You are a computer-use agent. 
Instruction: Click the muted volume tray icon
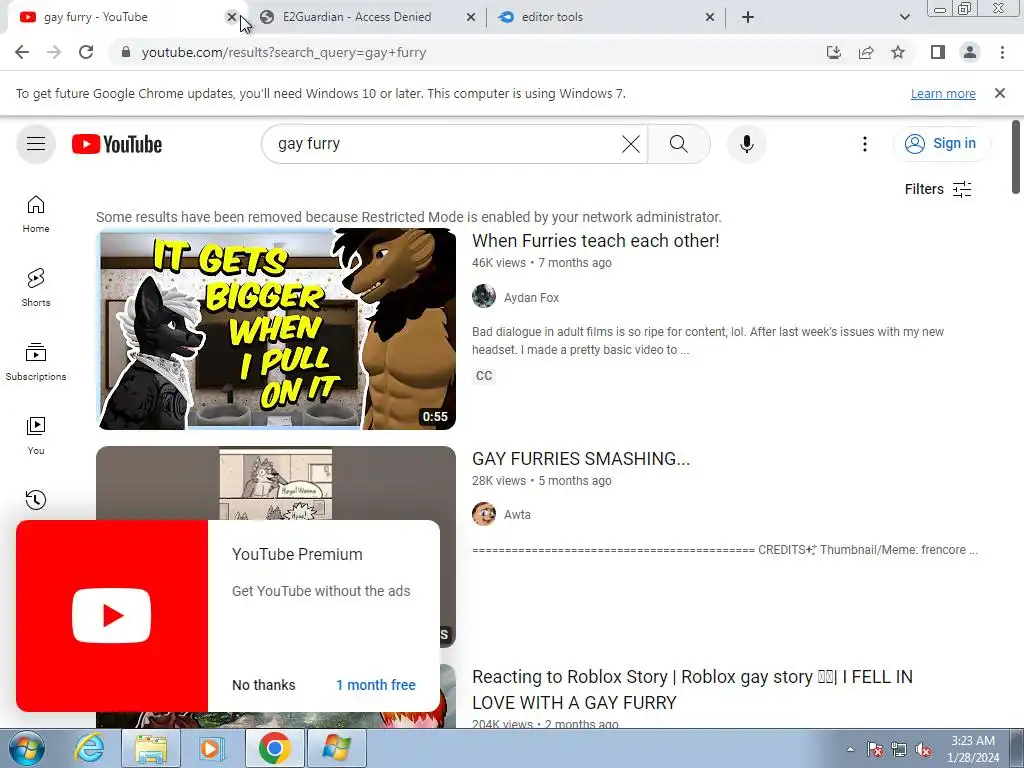(923, 750)
